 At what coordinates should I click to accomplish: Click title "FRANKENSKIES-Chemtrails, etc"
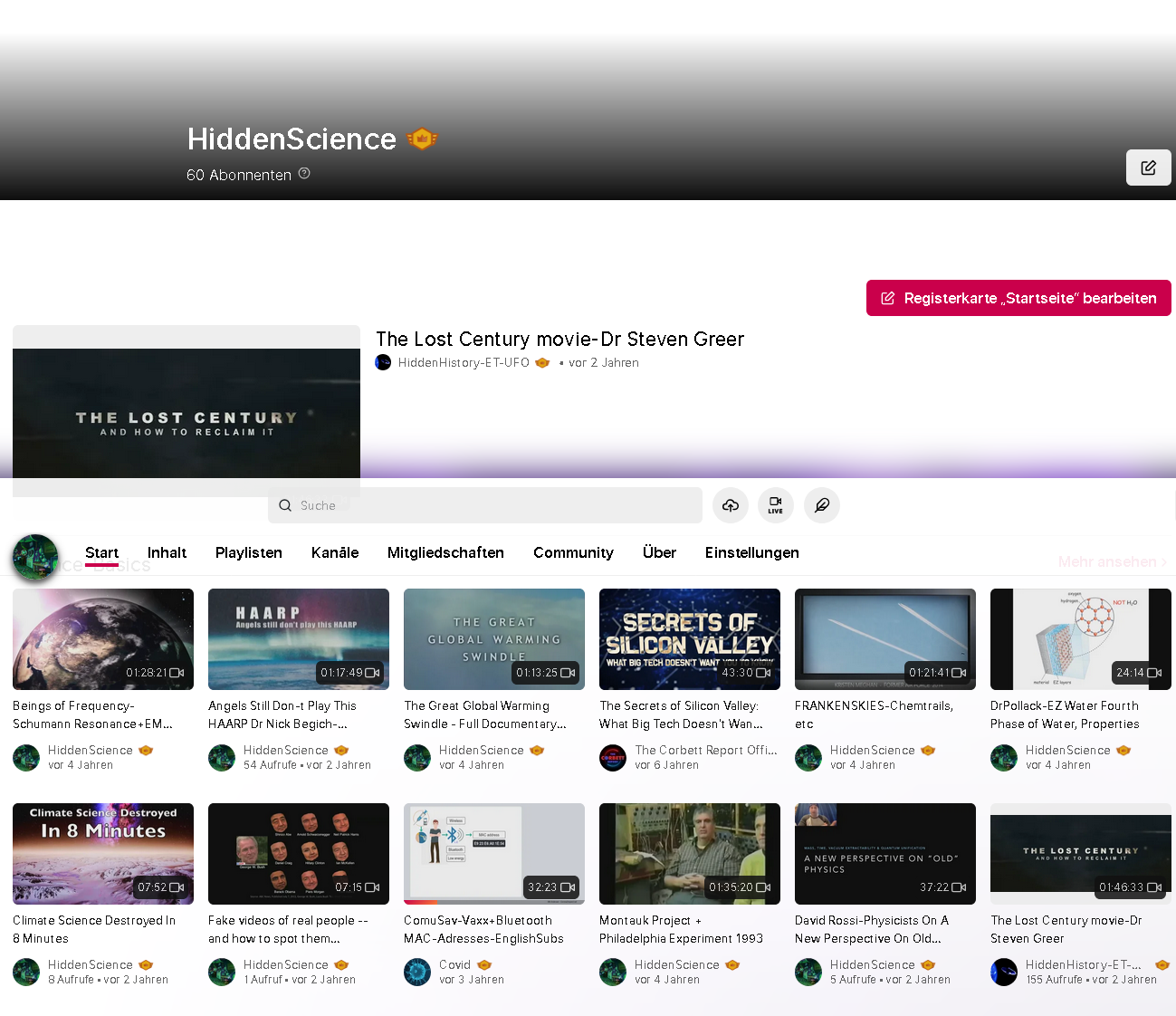click(x=874, y=714)
